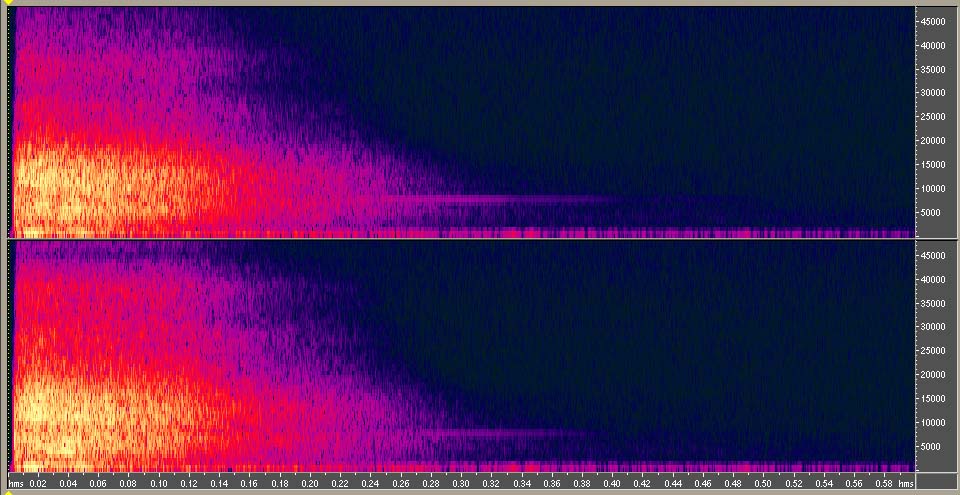The image size is (960, 495).
Task: Click 20000 on the upper channel frequency scale
Action: [933, 142]
